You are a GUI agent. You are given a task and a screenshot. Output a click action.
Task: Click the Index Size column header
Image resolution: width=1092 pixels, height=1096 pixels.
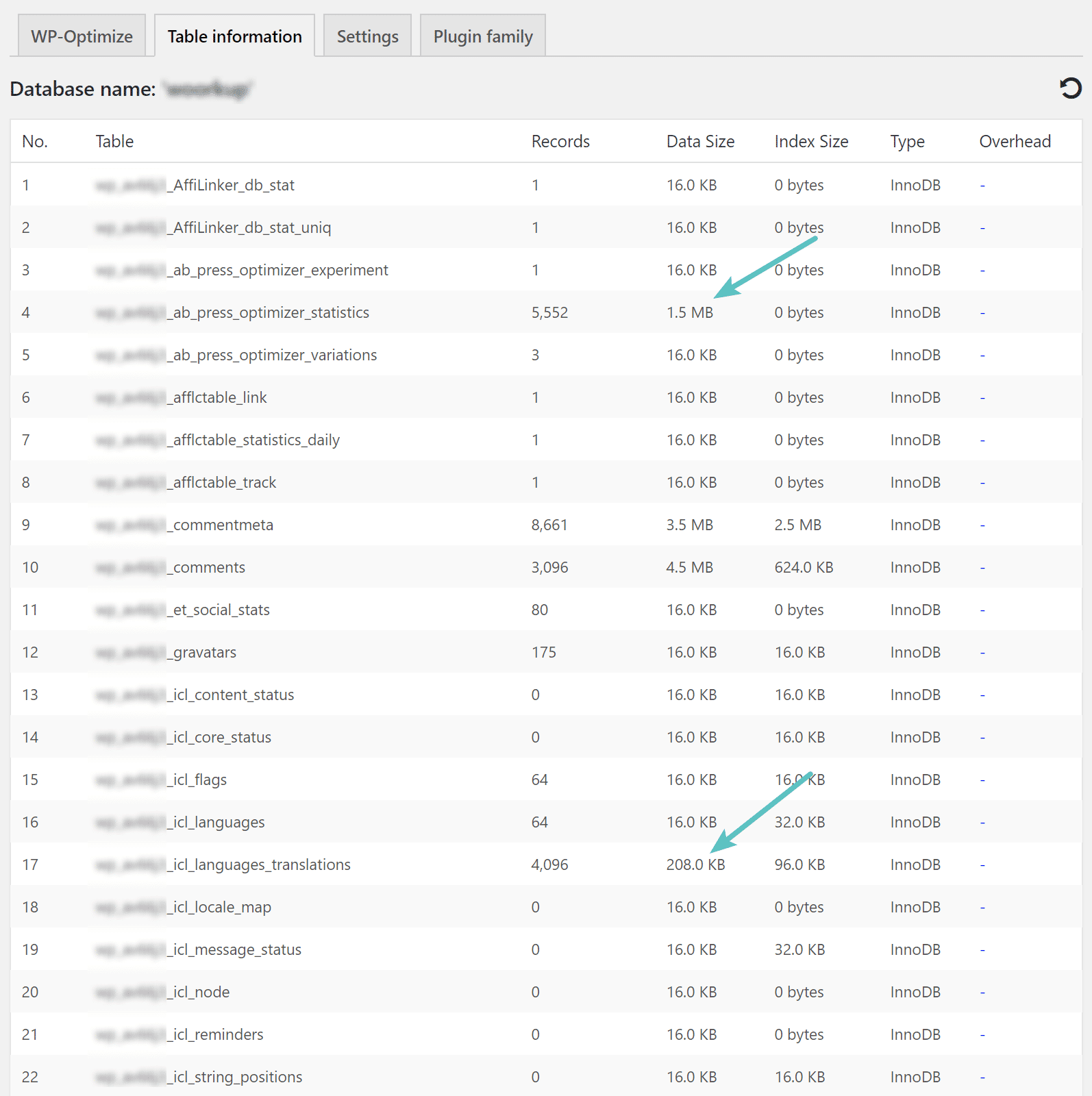coord(810,142)
